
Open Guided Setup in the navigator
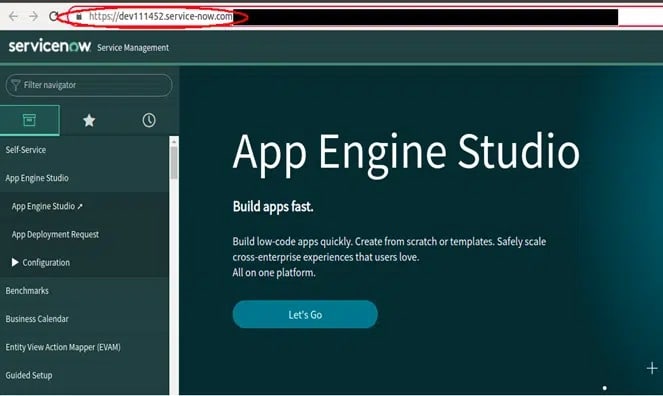pos(29,375)
